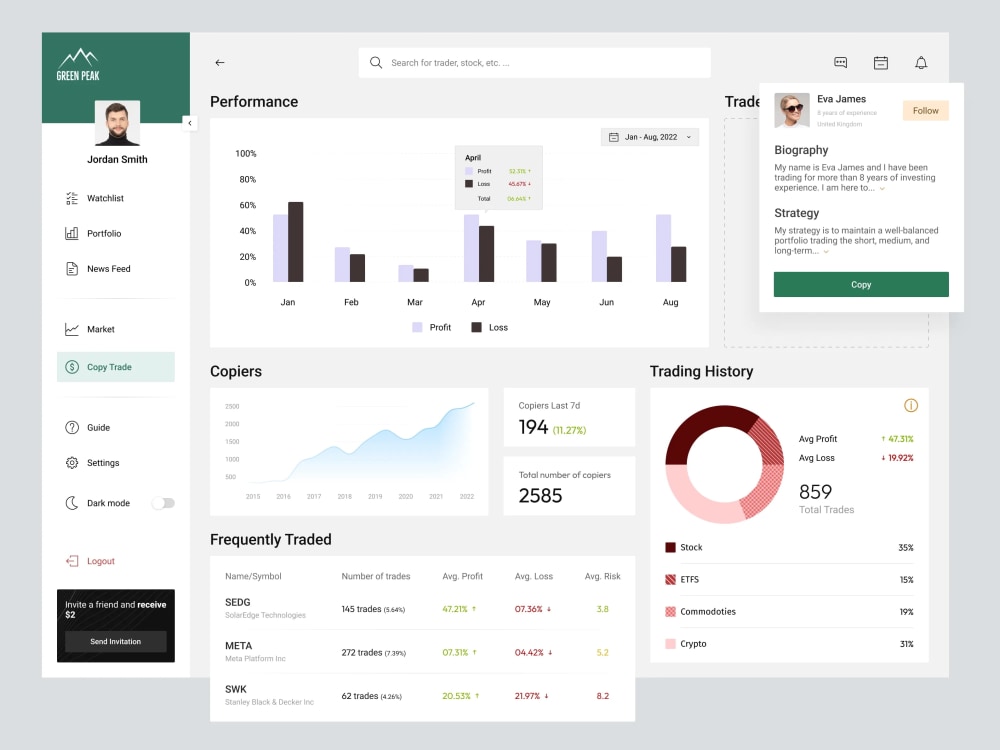Screen dimensions: 1000x750
Task: Click the total copiers value 2585
Action: tap(540, 496)
